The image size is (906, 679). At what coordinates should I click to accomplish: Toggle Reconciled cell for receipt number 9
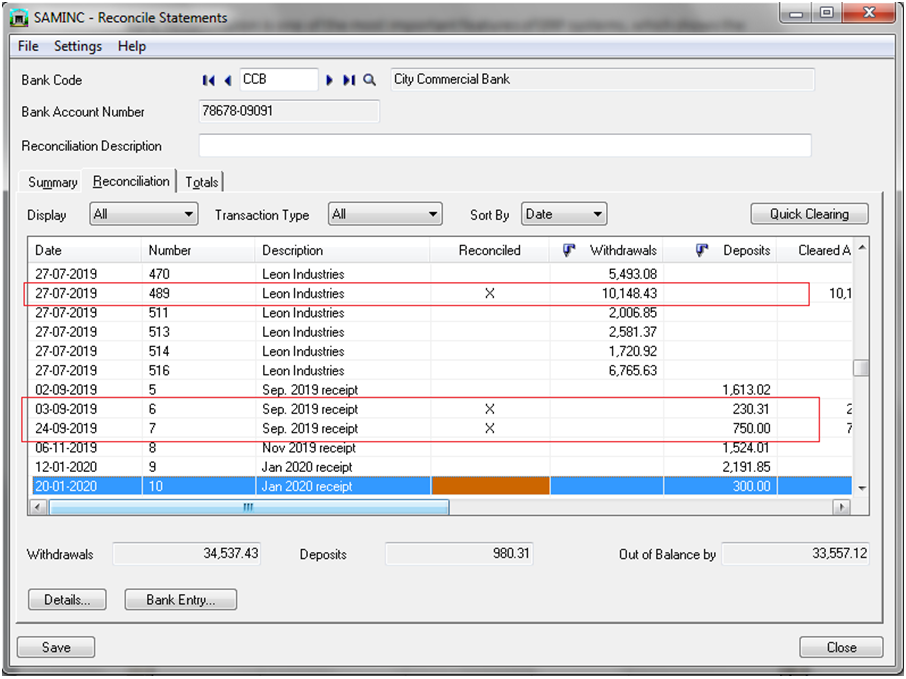coord(489,467)
